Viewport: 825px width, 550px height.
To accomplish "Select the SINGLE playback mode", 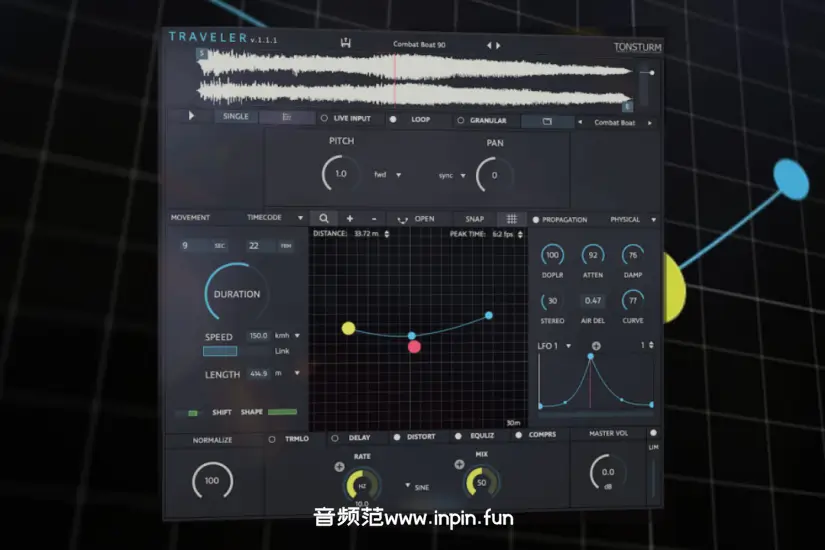I will tap(236, 116).
